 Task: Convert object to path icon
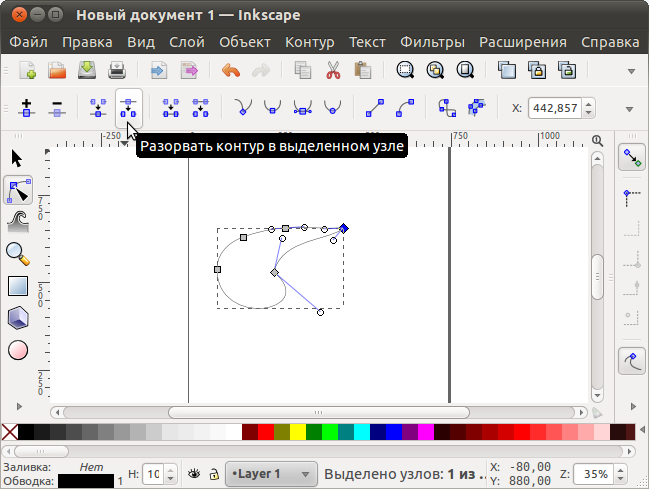click(447, 108)
